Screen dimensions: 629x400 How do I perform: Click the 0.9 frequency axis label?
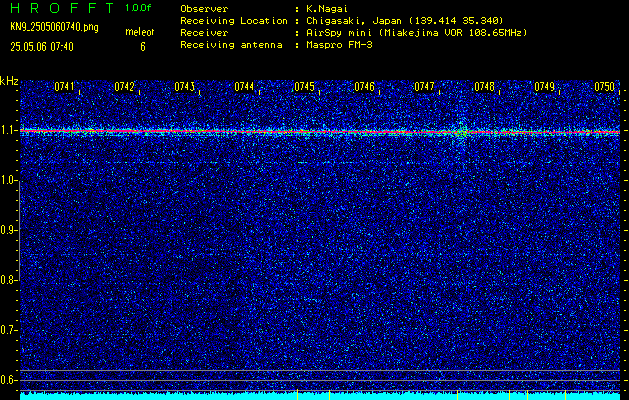[x=8, y=230]
